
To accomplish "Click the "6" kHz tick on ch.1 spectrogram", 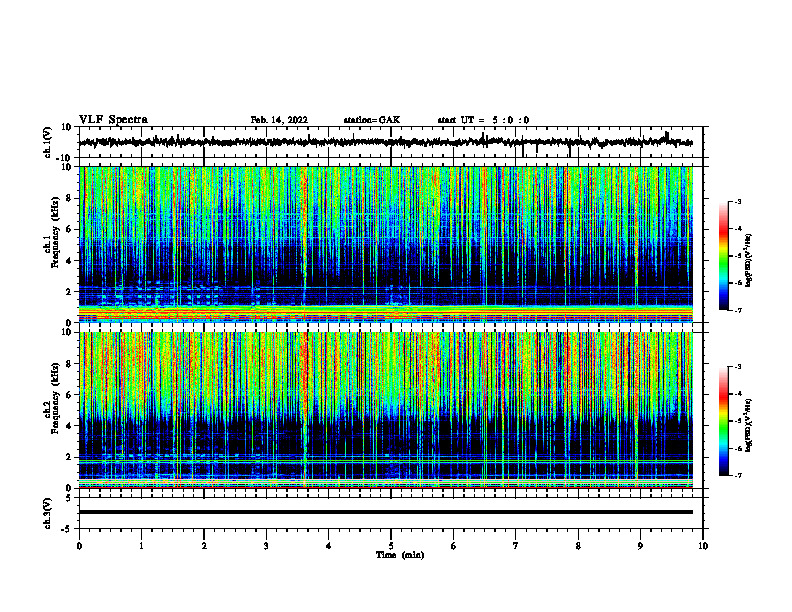I will pyautogui.click(x=69, y=229).
